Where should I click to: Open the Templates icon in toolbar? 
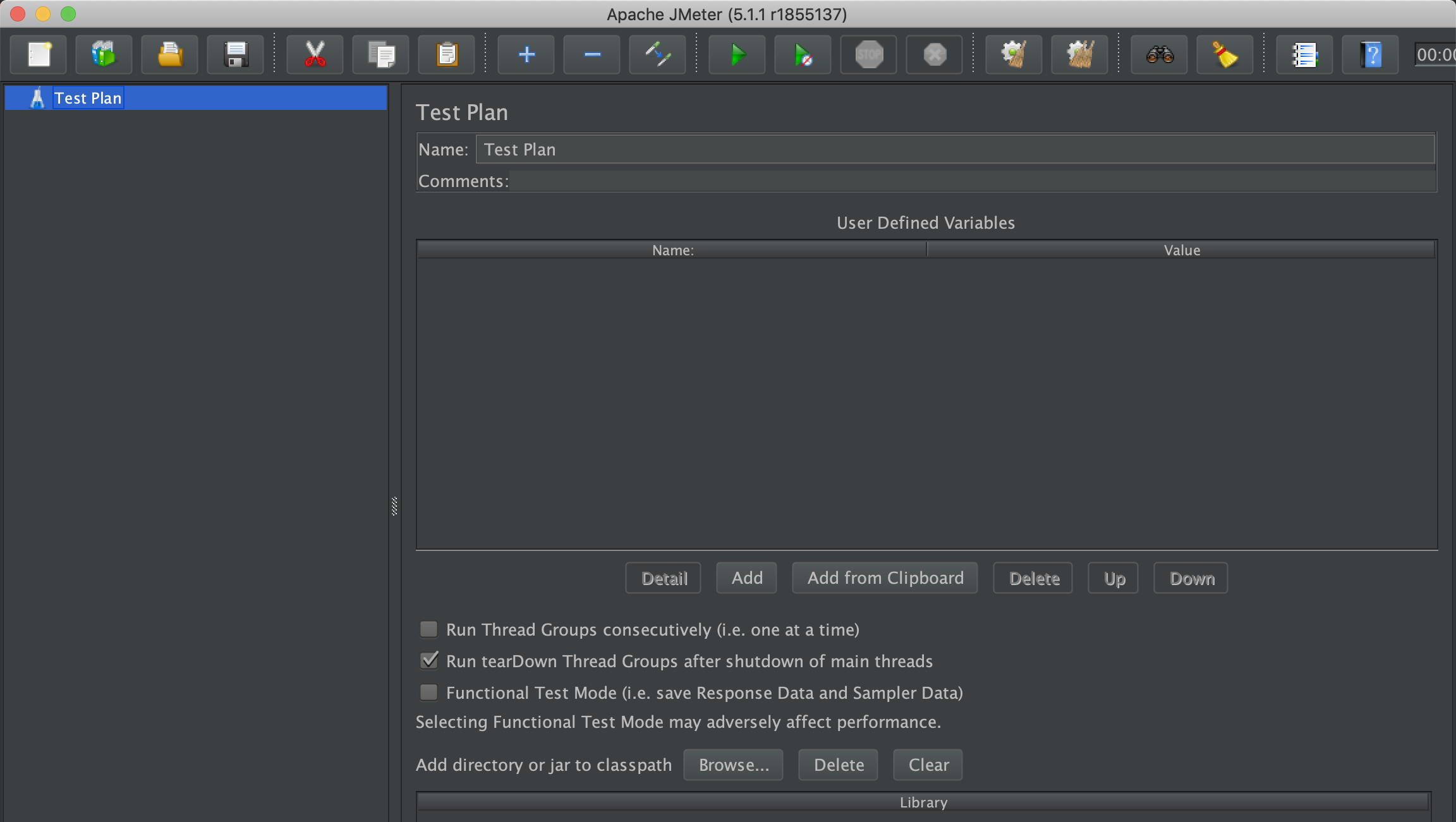tap(104, 55)
